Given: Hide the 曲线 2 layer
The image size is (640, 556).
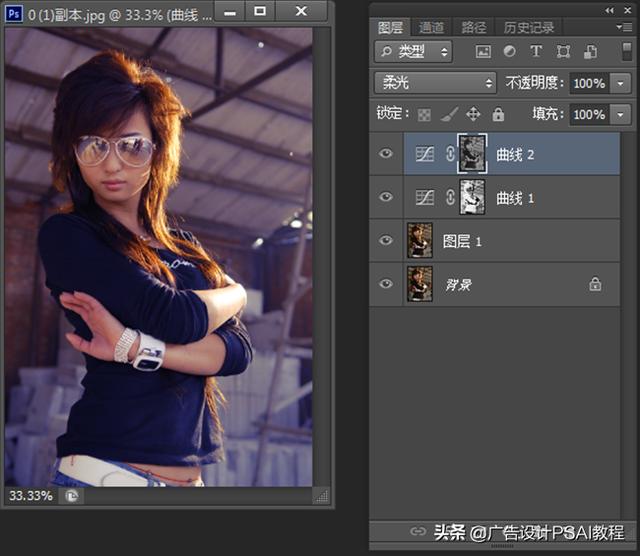Looking at the screenshot, I should pos(386,153).
